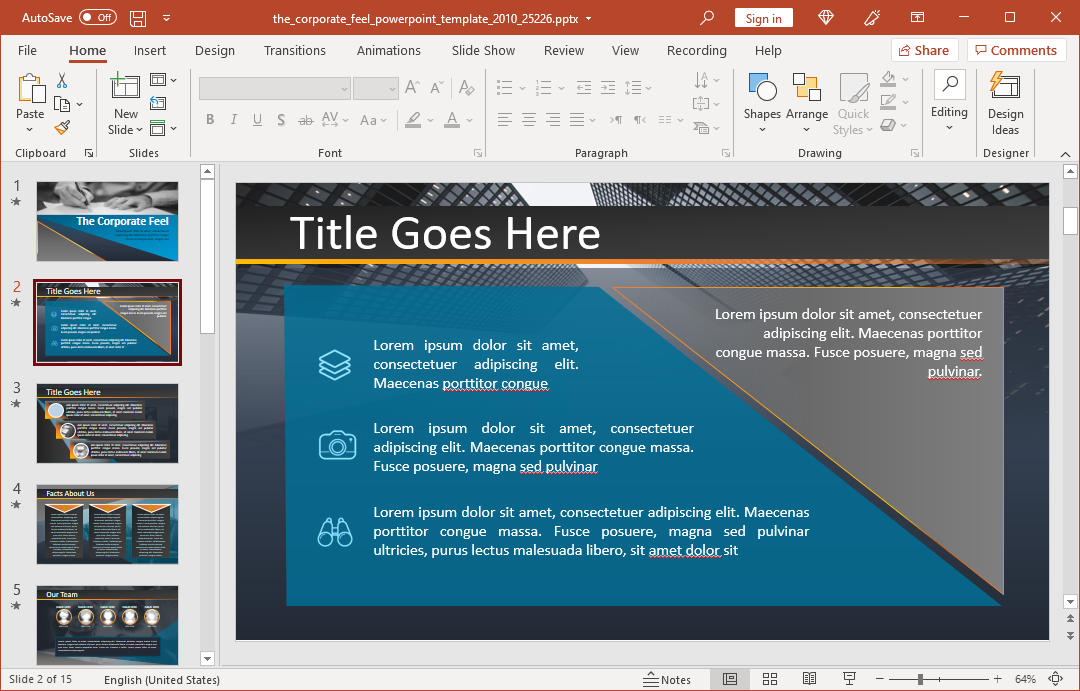
Task: Click the Format Painter brush icon
Action: coord(62,127)
